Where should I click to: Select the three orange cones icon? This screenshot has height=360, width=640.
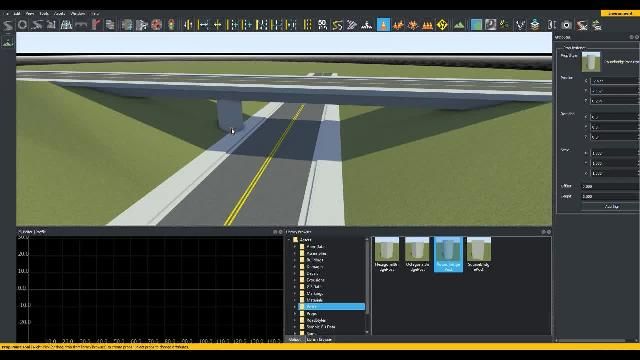point(427,25)
